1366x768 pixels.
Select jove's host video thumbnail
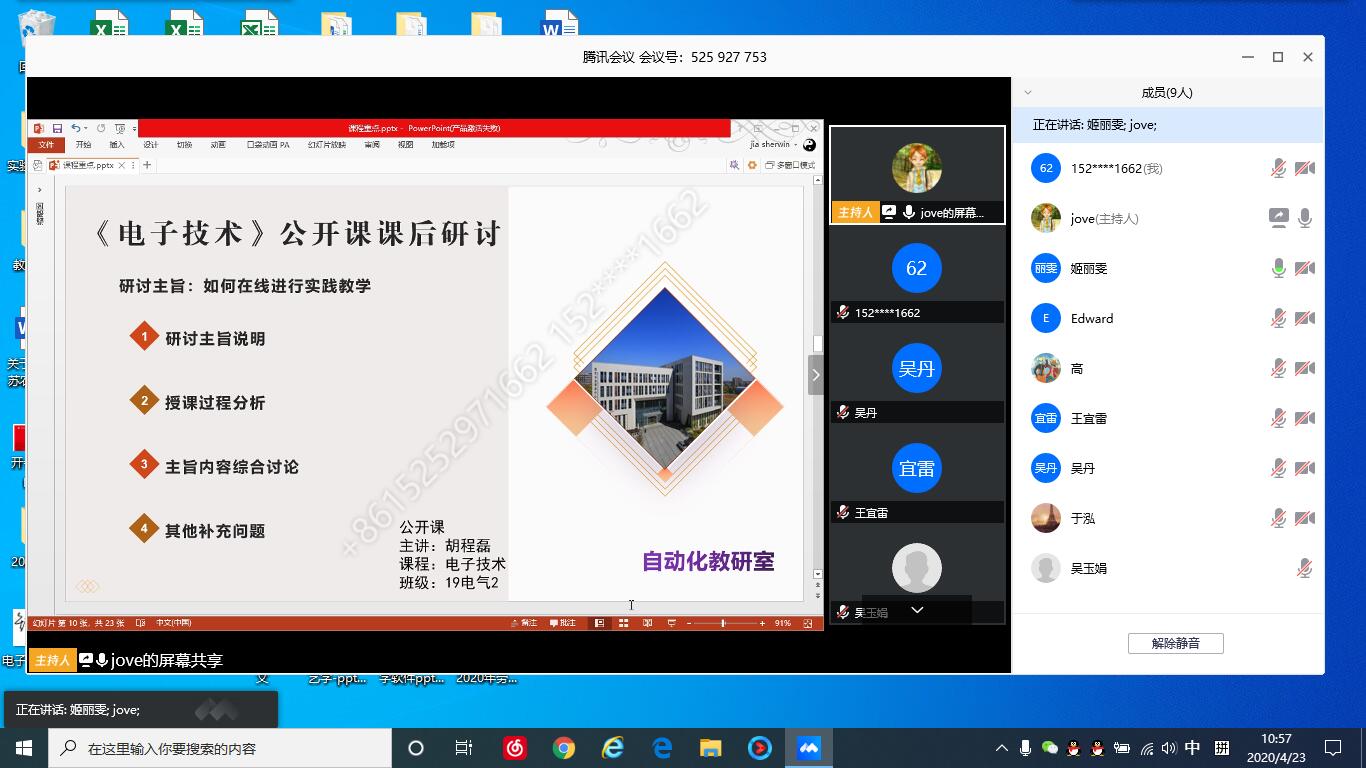click(917, 174)
